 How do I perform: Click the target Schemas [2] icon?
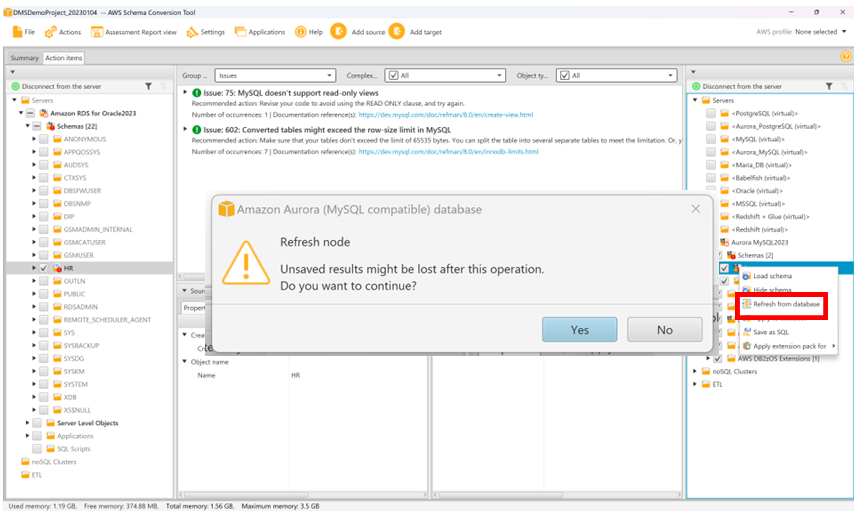[x=731, y=255]
